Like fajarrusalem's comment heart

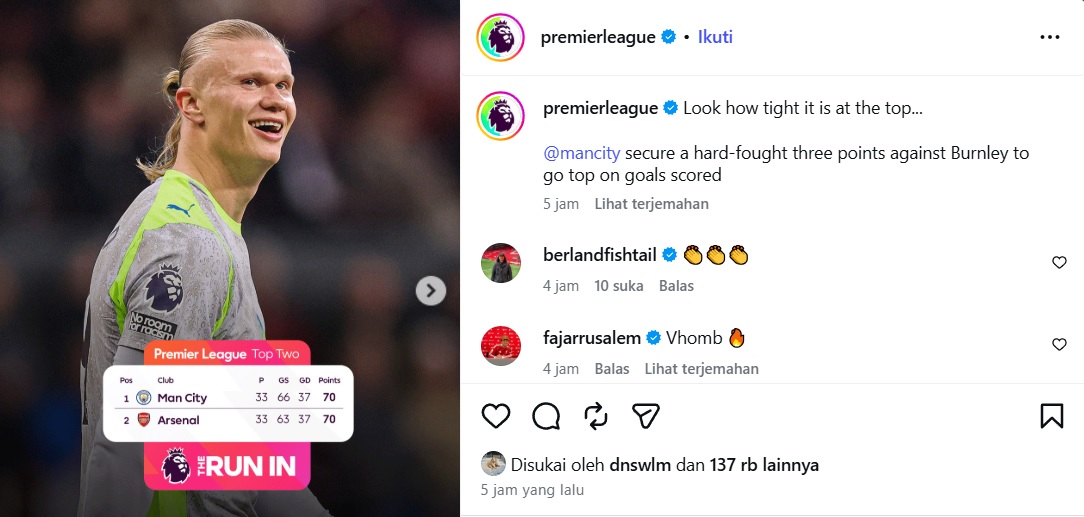pyautogui.click(x=1059, y=344)
